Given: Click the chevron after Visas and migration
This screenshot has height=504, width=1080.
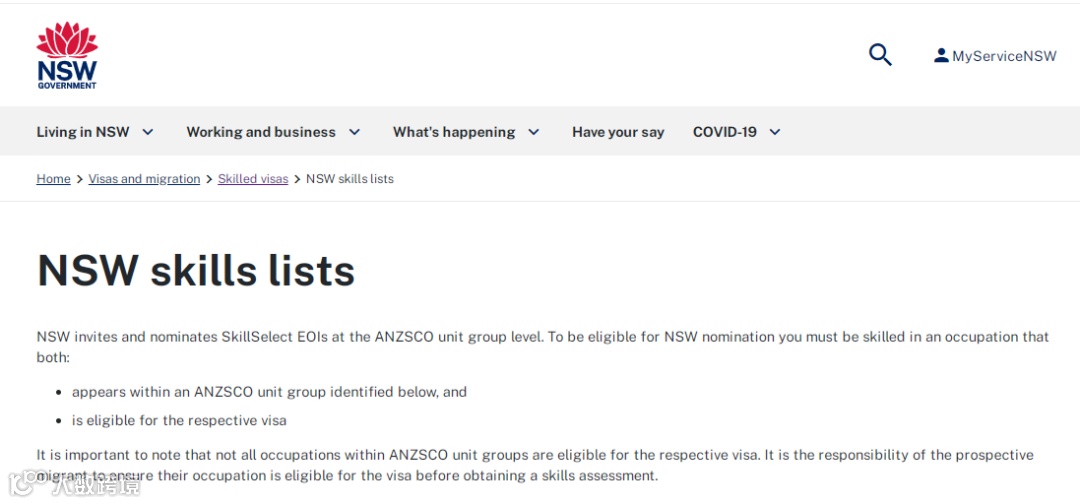Looking at the screenshot, I should 209,180.
